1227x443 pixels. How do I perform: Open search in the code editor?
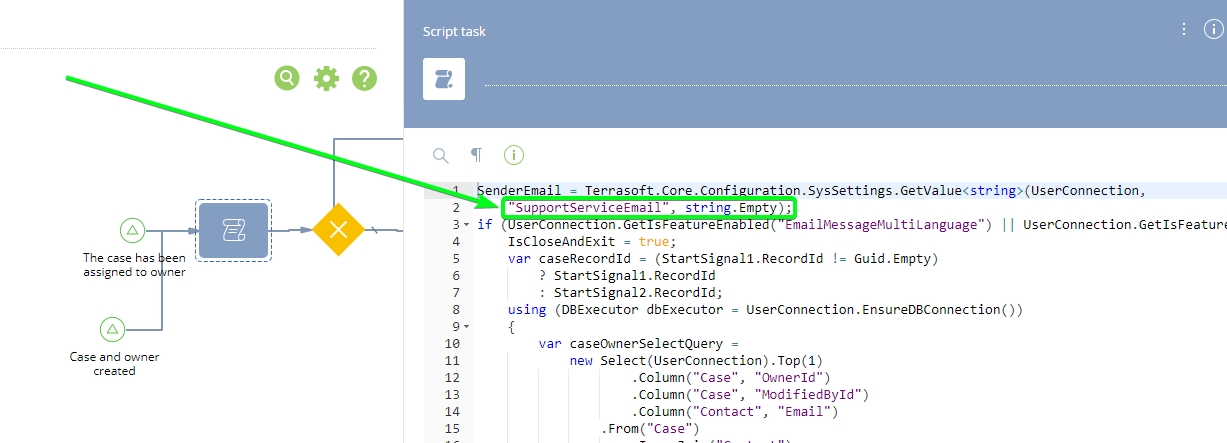click(440, 155)
